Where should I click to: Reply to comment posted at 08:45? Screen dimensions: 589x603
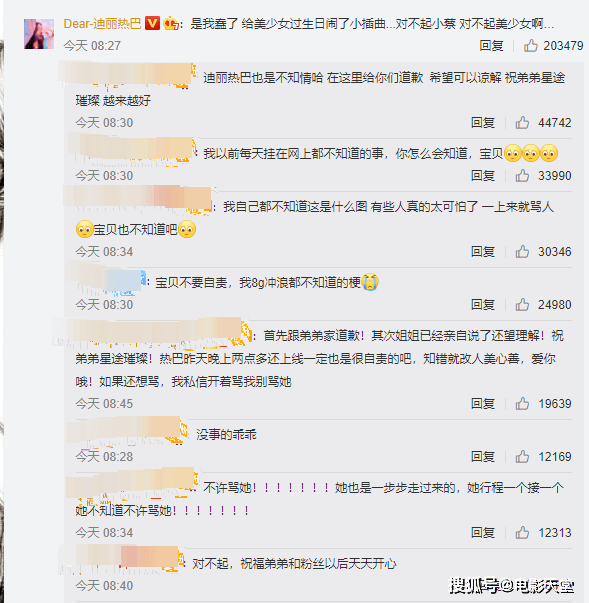click(483, 404)
